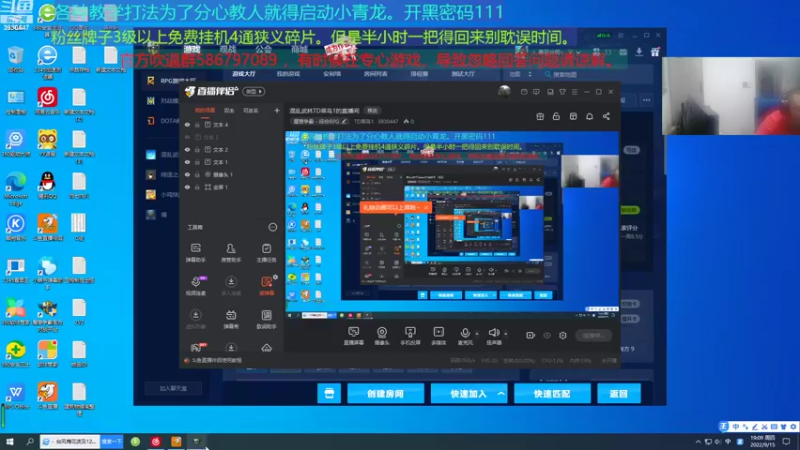
Task: Open the hamburger menu in live companion title bar
Action: point(574,92)
